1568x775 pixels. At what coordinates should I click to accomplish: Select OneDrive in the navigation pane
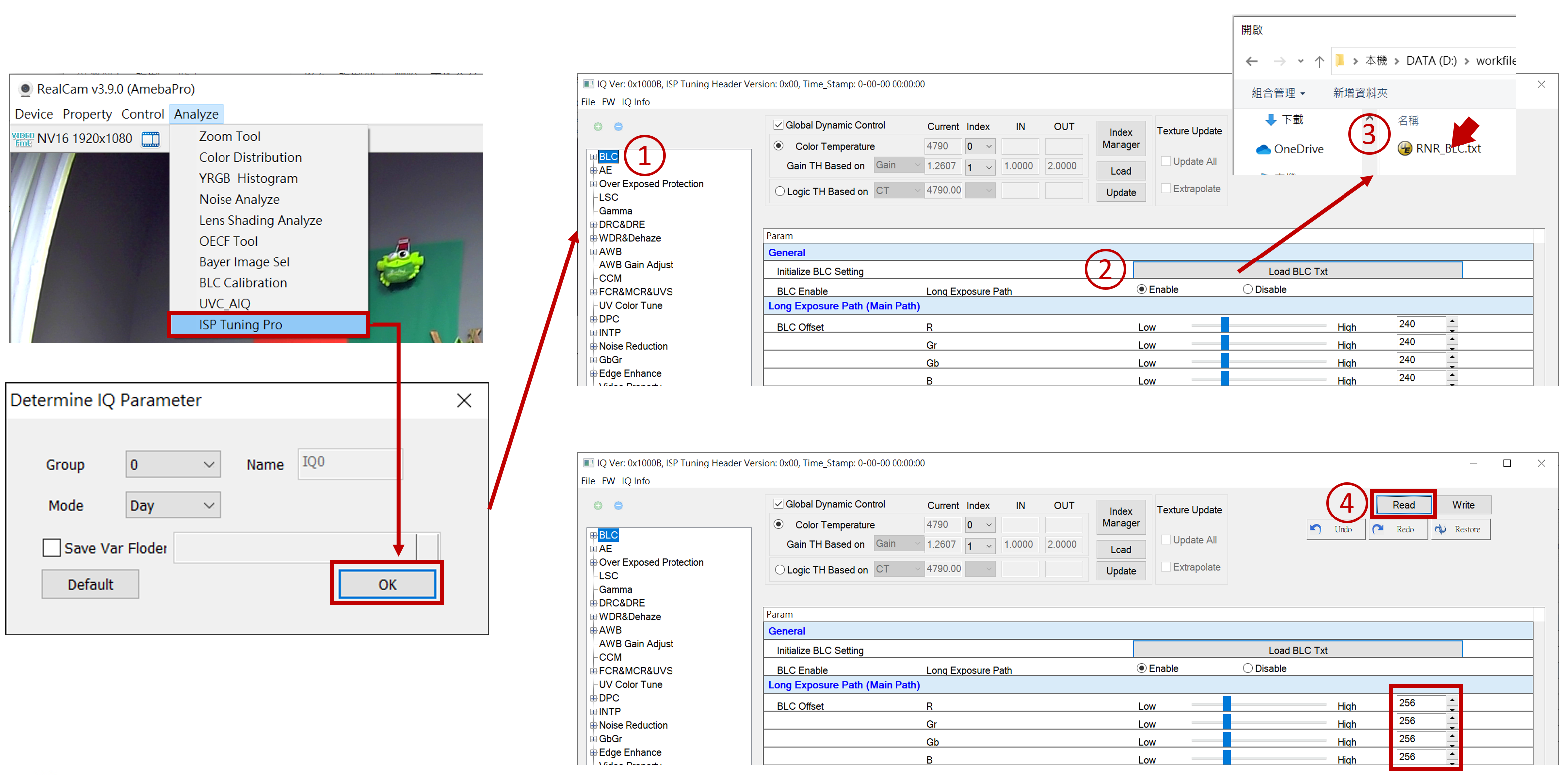(1297, 149)
